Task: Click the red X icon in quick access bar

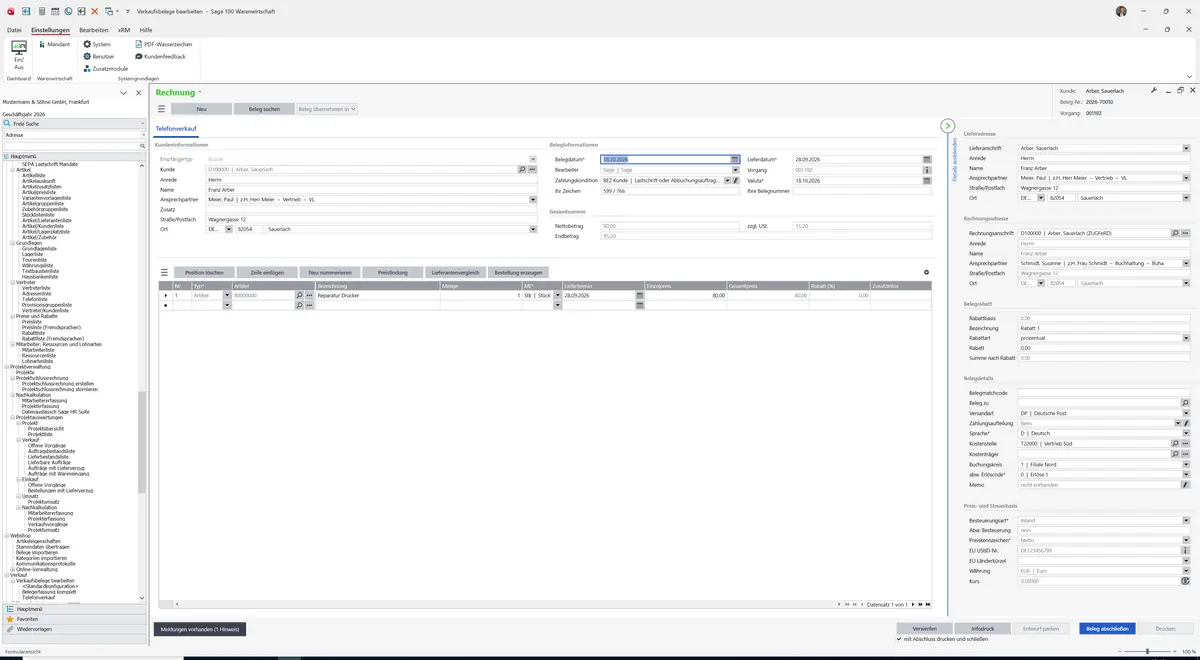Action: click(94, 10)
